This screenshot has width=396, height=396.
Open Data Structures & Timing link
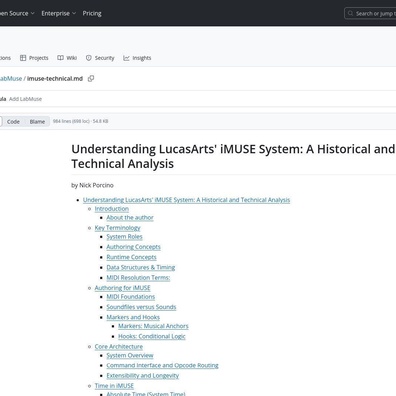[141, 267]
